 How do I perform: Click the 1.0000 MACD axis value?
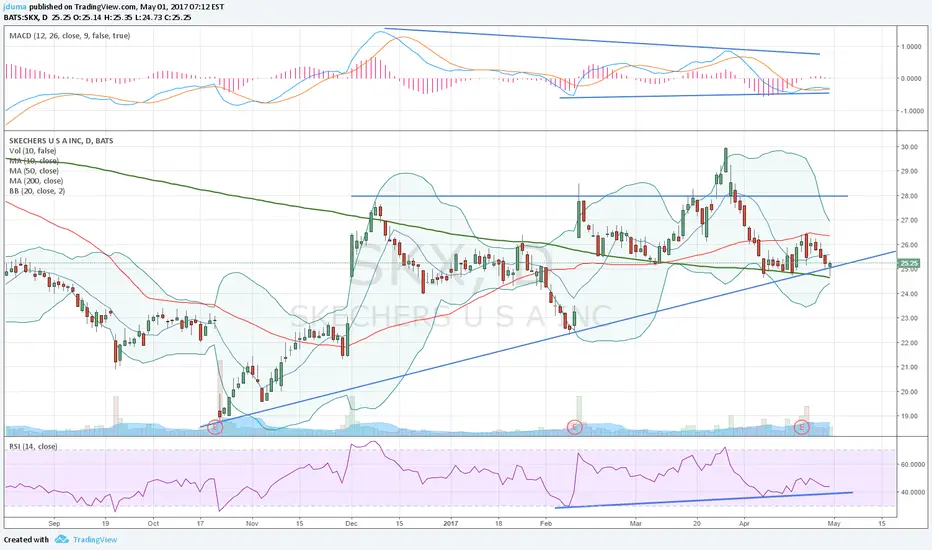(x=911, y=47)
